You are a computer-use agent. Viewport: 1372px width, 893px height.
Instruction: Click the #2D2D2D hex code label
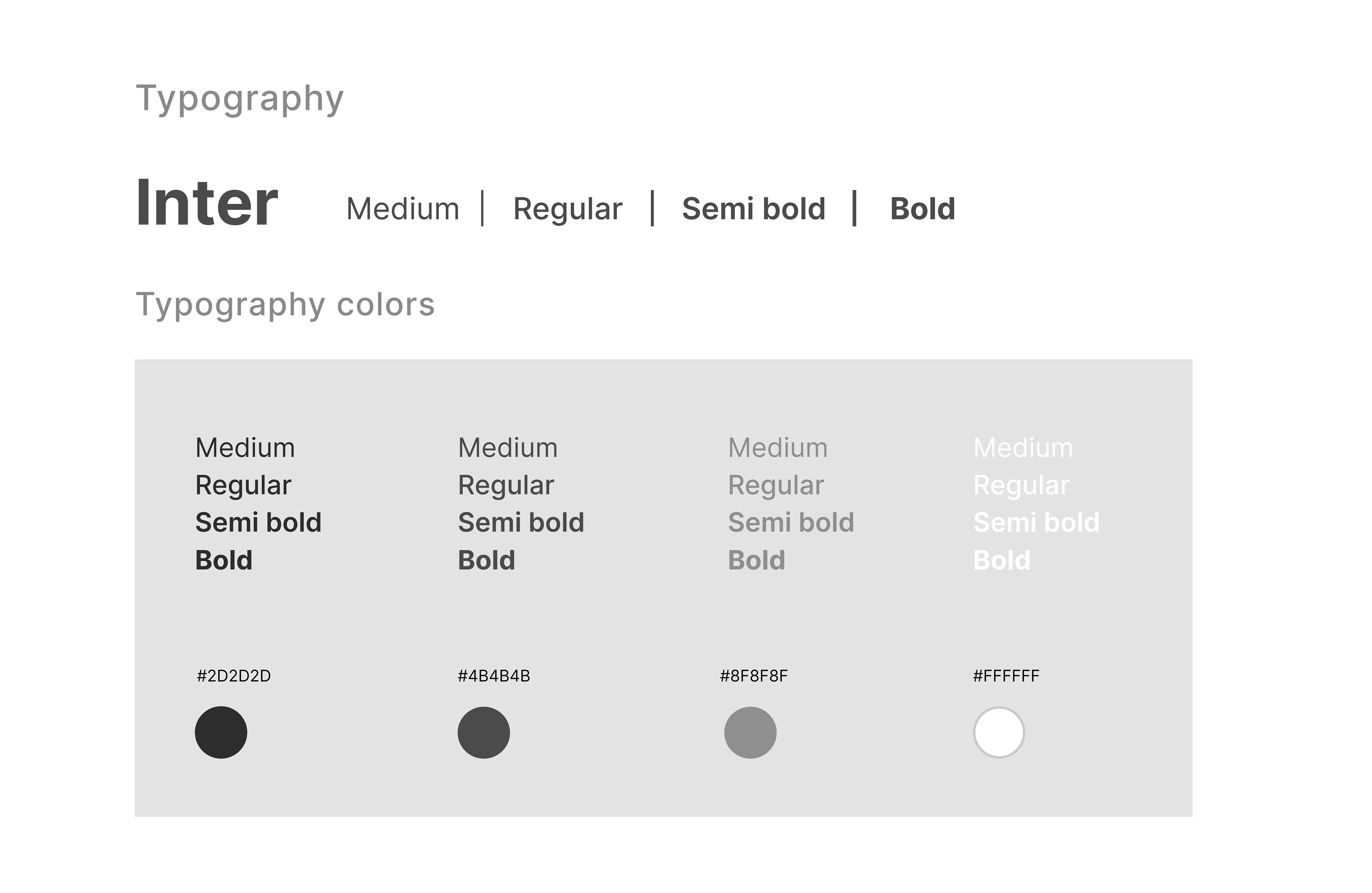click(233, 676)
